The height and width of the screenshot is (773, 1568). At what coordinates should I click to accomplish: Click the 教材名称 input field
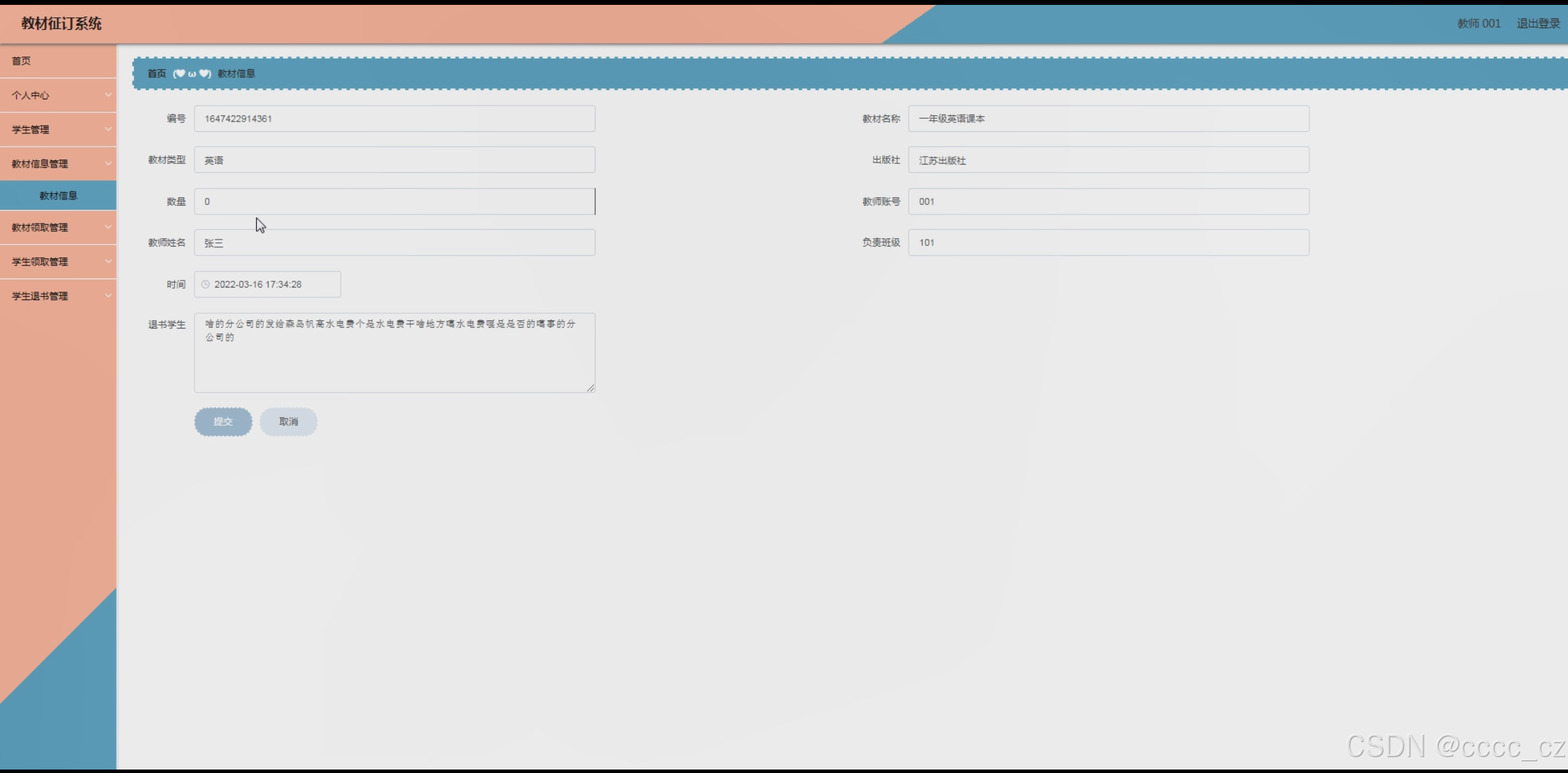click(1108, 119)
